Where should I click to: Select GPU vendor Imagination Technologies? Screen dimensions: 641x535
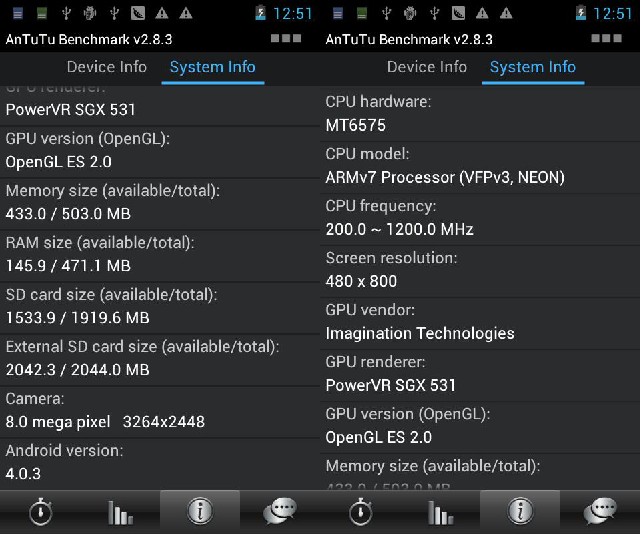[420, 334]
